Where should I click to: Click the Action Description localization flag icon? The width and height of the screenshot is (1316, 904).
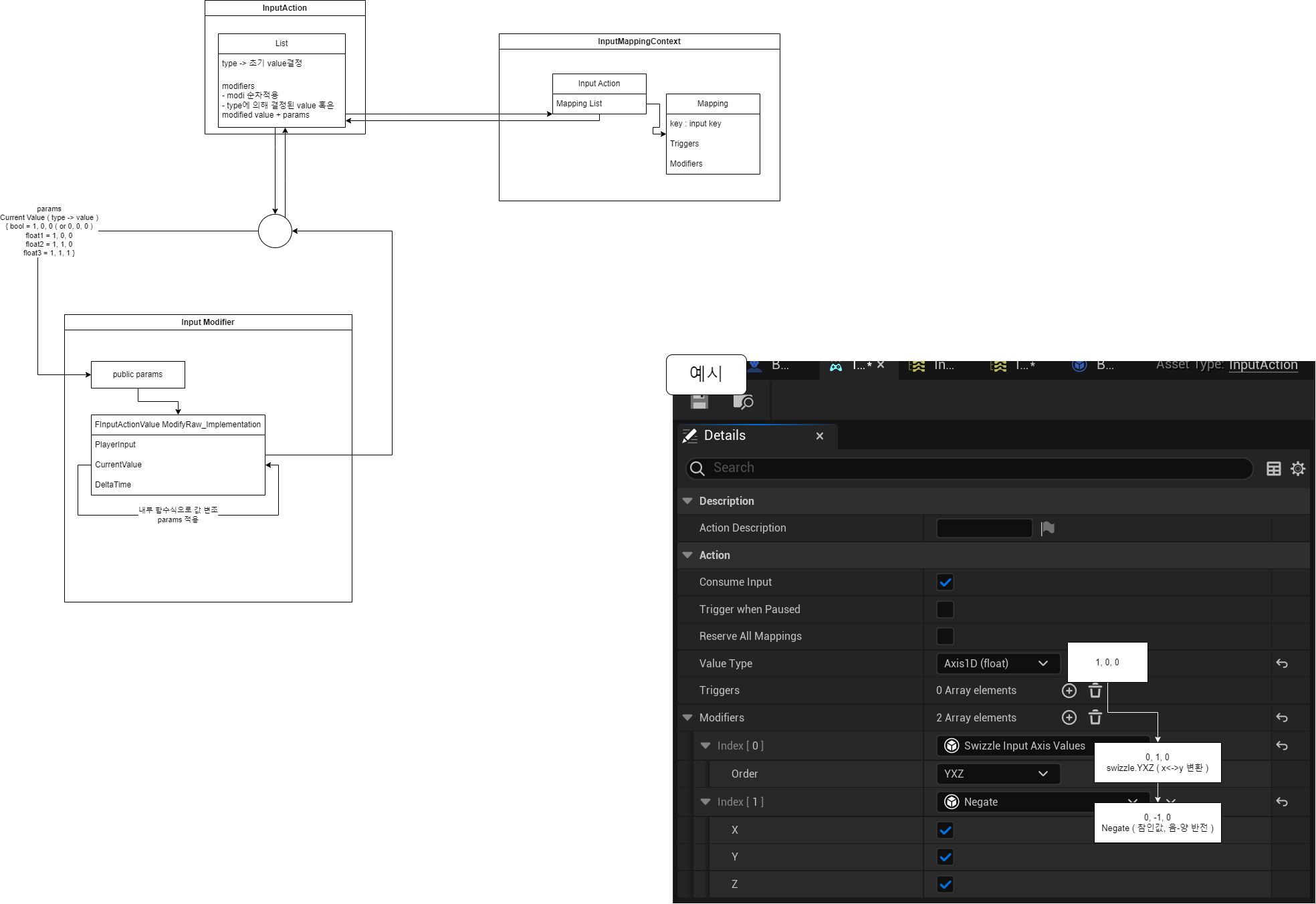1048,528
